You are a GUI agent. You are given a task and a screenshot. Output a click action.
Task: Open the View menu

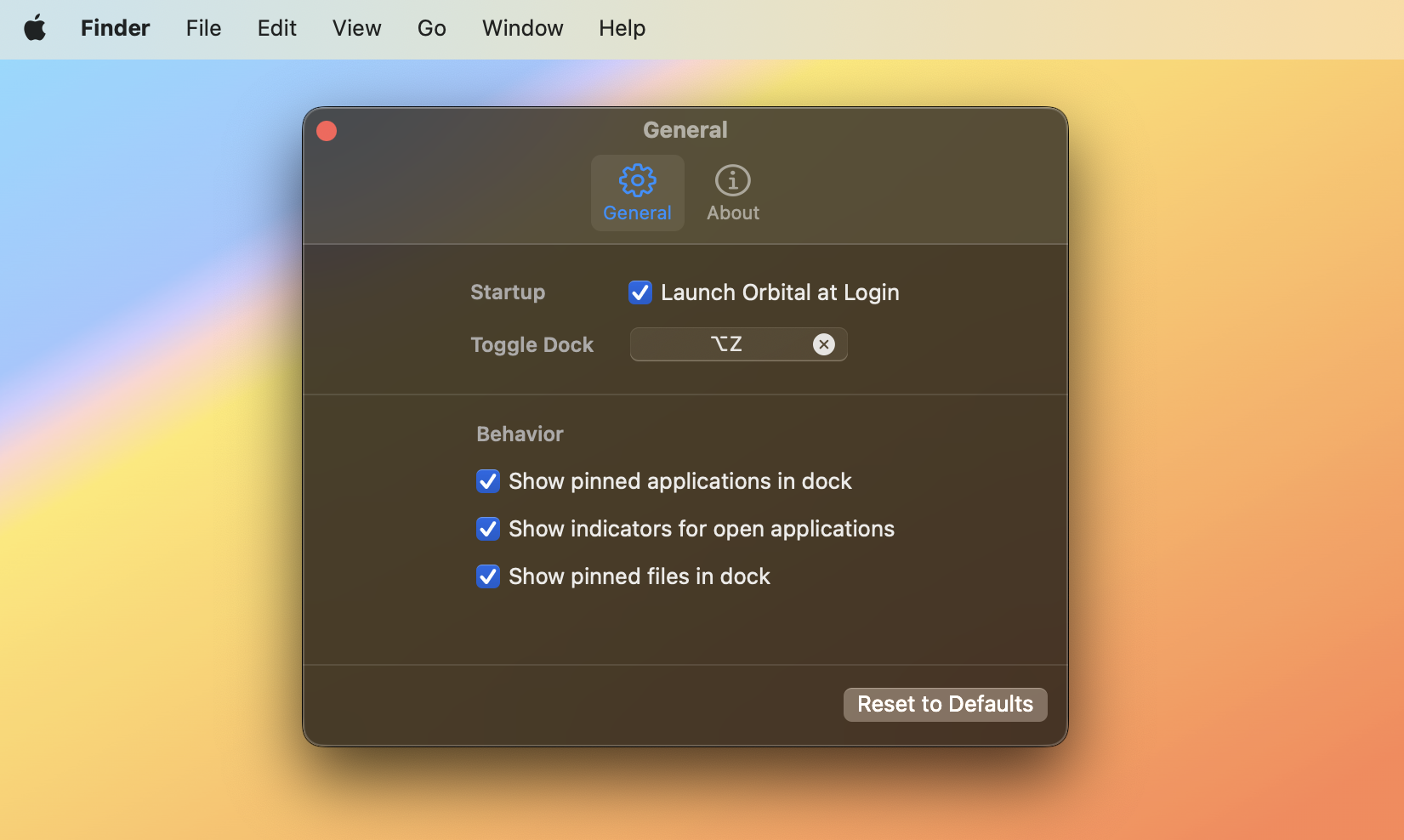click(x=356, y=28)
